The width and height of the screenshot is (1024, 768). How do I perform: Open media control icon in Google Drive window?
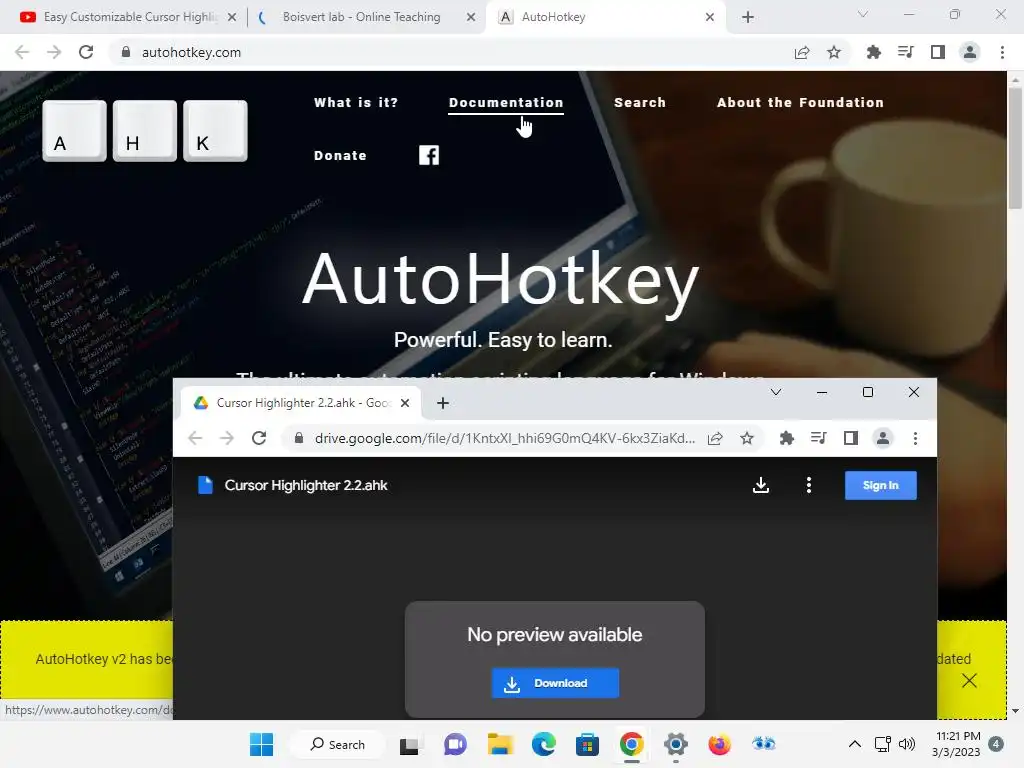[x=818, y=438]
